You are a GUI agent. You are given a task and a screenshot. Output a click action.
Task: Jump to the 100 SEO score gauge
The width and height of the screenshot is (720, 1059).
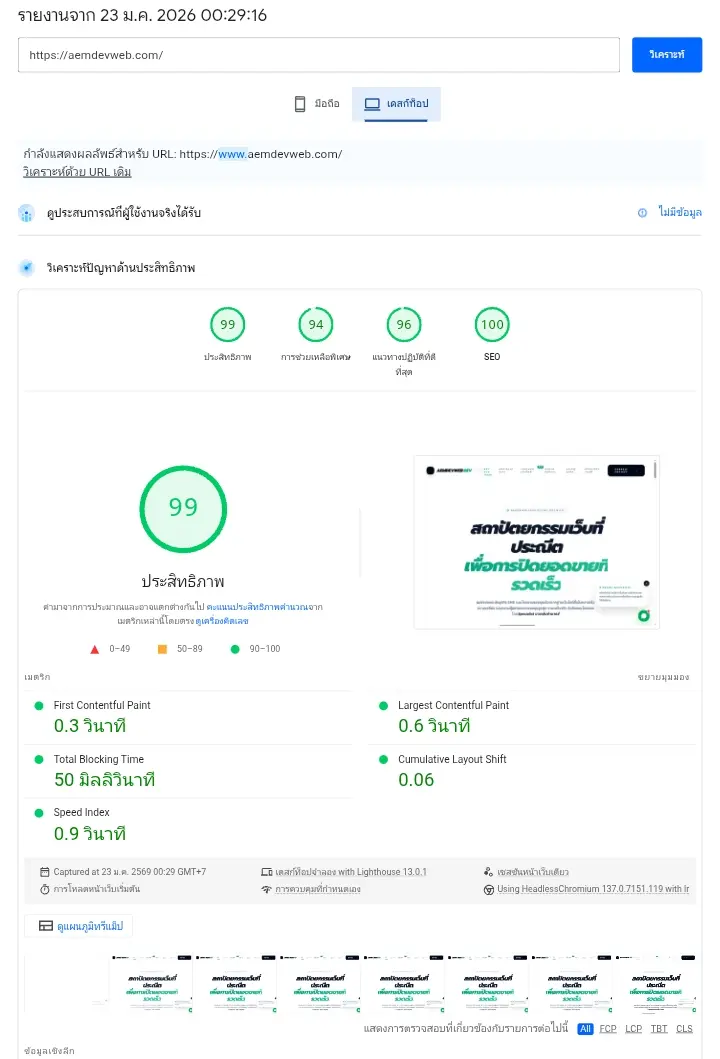pyautogui.click(x=492, y=325)
